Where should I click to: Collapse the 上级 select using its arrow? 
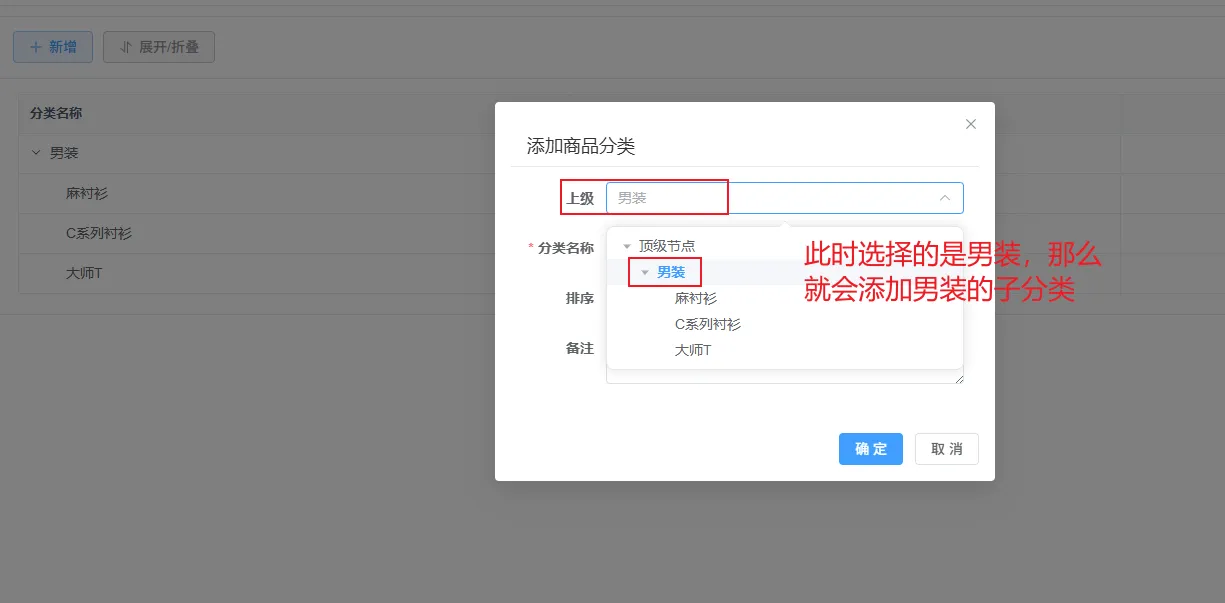click(x=944, y=198)
